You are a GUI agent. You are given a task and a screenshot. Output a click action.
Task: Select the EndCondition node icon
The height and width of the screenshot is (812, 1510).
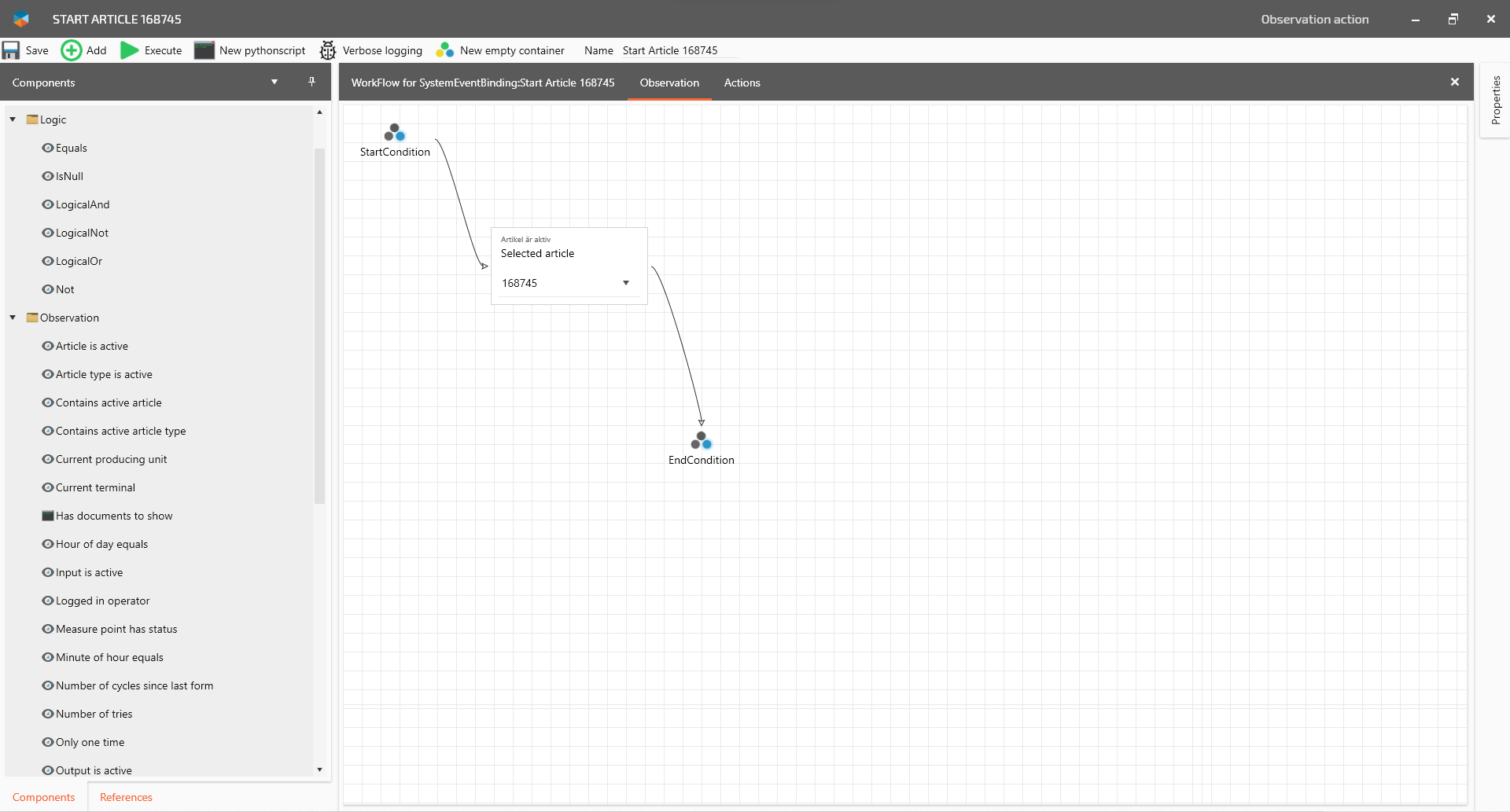tap(701, 440)
